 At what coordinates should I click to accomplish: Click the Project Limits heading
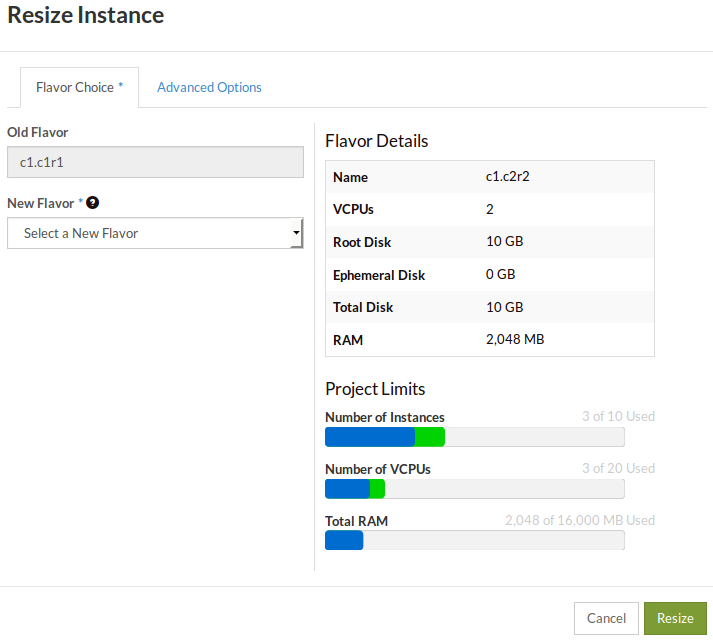pyautogui.click(x=375, y=389)
